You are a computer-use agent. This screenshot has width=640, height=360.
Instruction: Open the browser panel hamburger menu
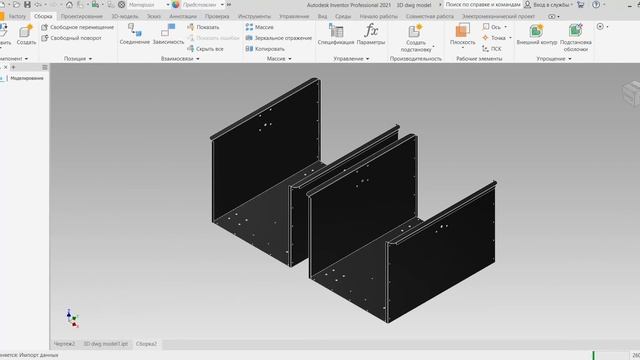pos(45,67)
